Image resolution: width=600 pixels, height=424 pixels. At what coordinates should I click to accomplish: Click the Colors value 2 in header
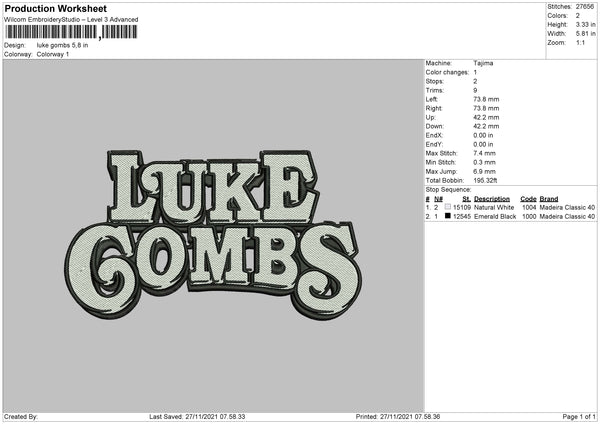(x=577, y=16)
